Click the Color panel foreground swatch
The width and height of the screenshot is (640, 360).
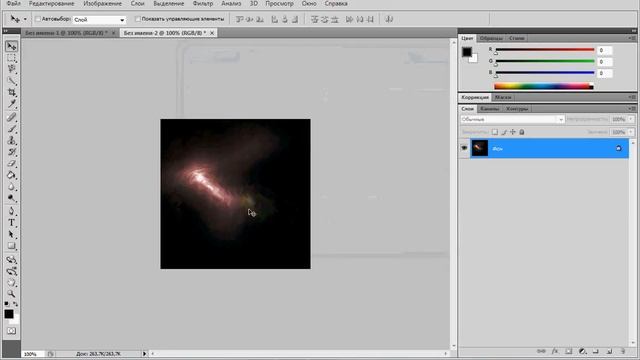467,52
